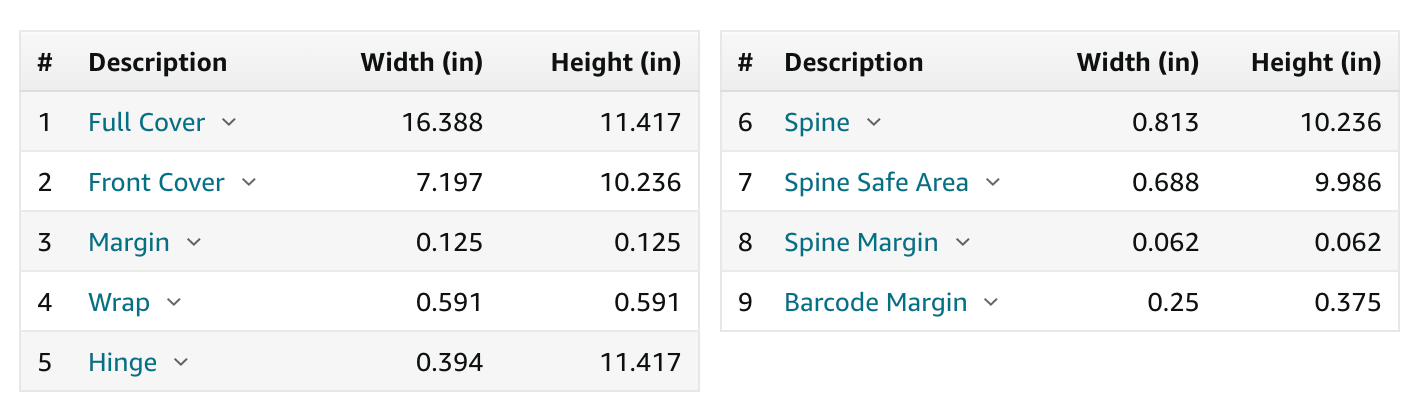
Task: Open the Spine Safe Area link
Action: [877, 183]
